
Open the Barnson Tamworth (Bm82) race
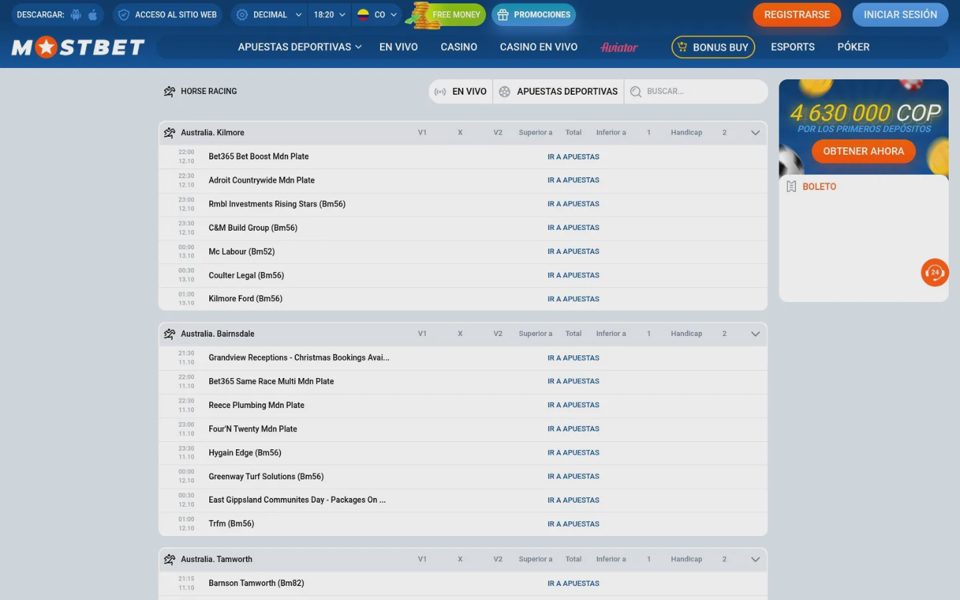256,583
